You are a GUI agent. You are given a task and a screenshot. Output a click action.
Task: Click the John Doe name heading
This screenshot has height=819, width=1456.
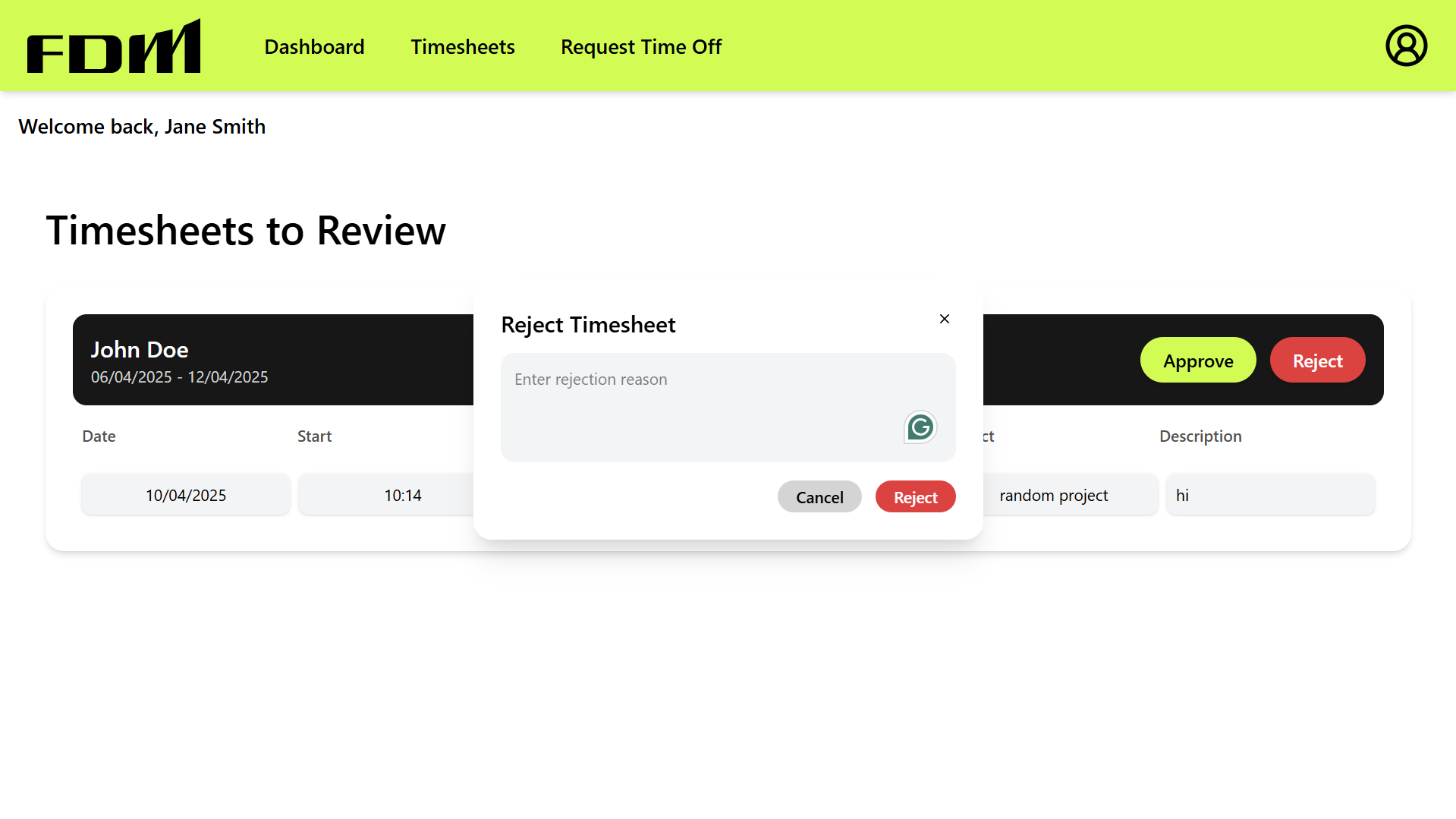pos(140,350)
